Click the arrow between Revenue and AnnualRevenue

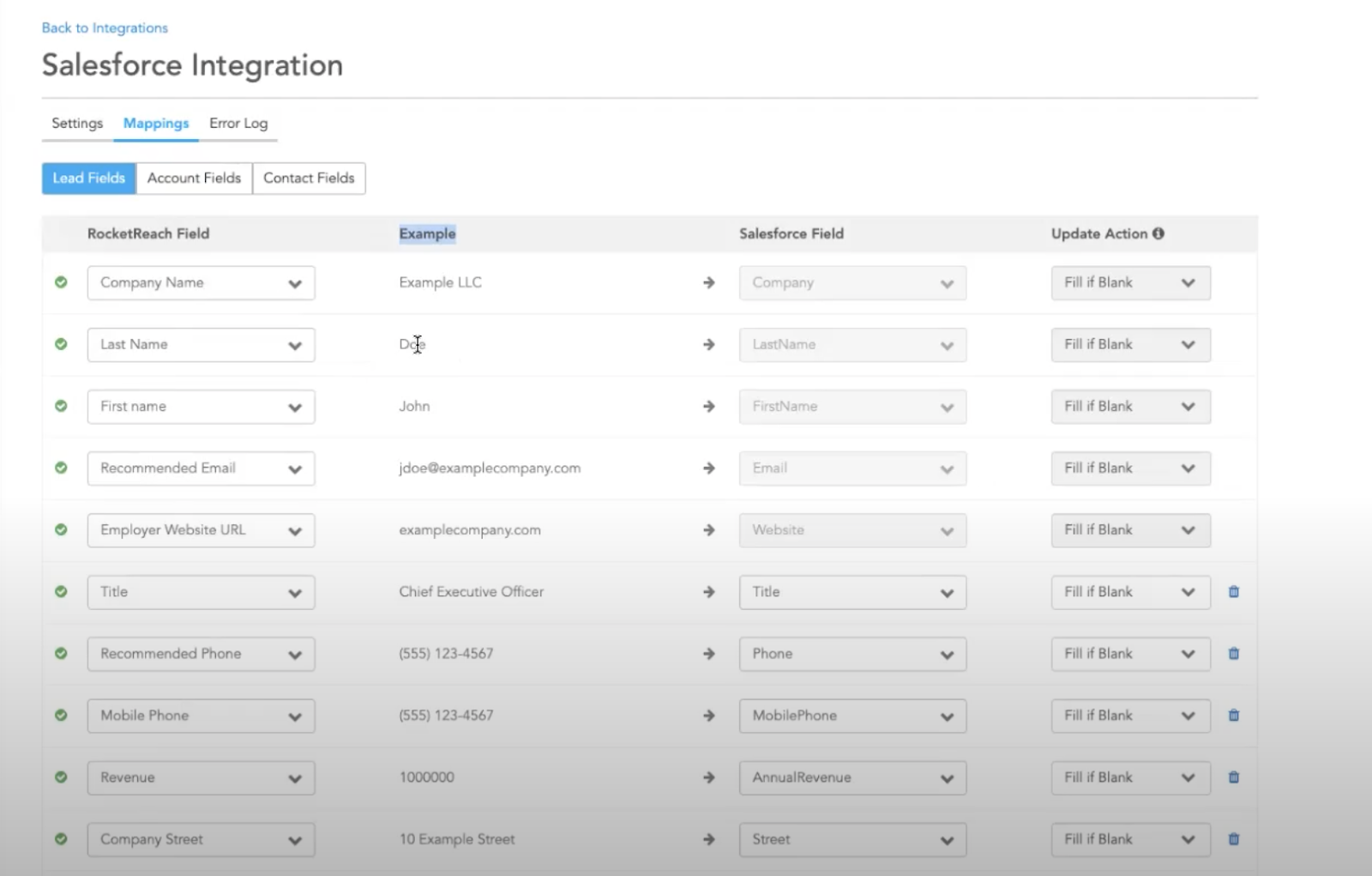(x=709, y=777)
